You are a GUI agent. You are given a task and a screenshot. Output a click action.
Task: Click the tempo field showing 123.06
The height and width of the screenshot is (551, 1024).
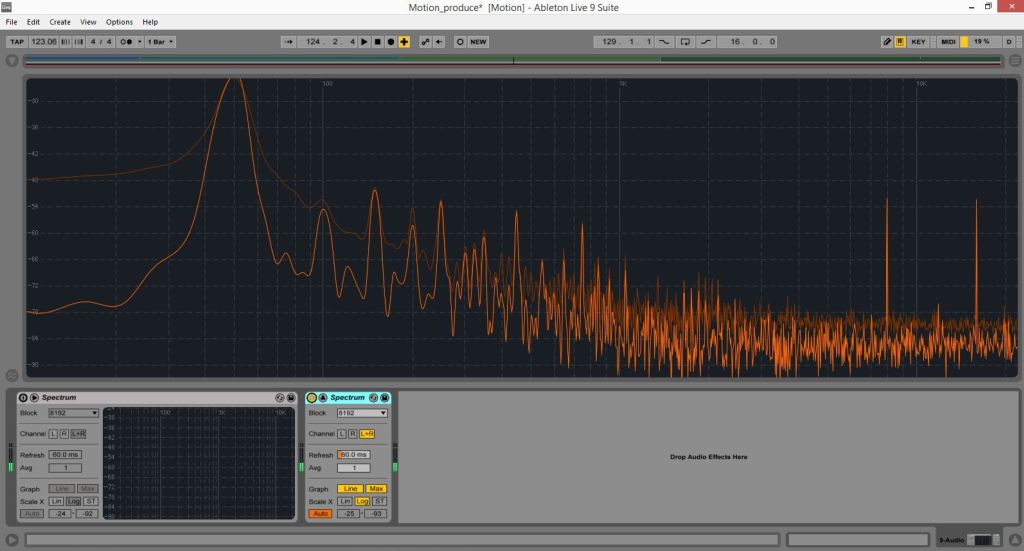point(44,42)
